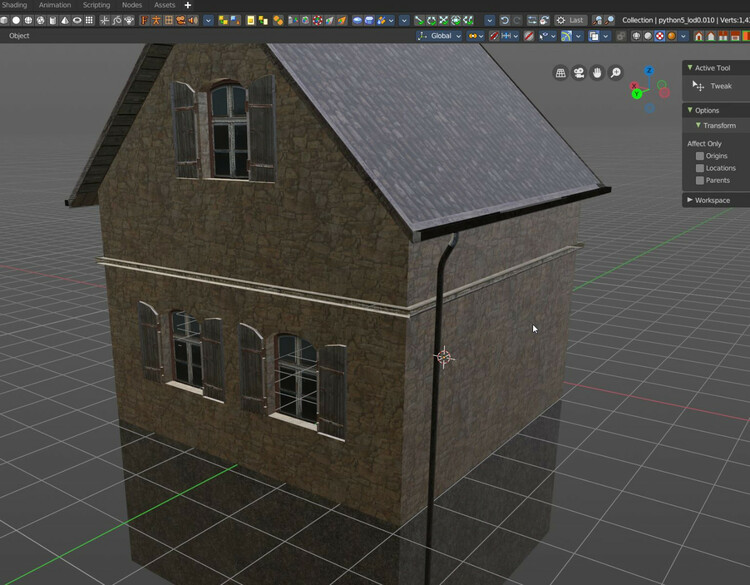The height and width of the screenshot is (585, 750).
Task: Select the Tweak tool icon
Action: [x=698, y=86]
